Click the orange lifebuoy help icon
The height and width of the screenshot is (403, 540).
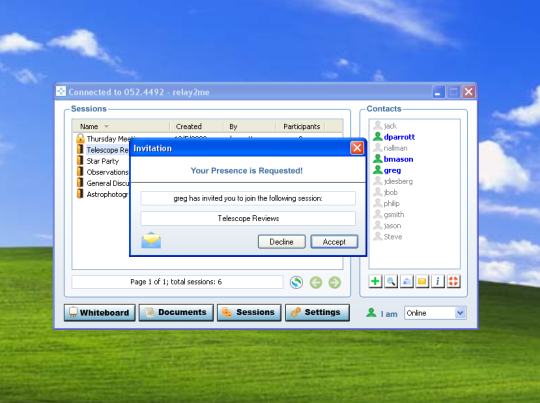(454, 281)
